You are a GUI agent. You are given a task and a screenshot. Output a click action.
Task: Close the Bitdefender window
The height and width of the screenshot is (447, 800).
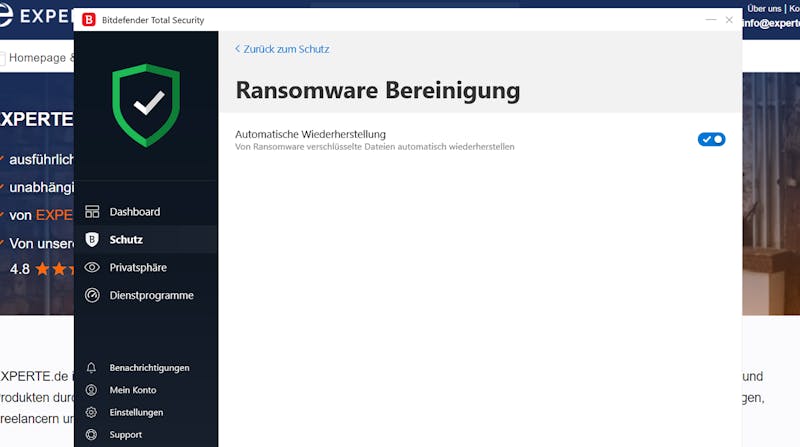coord(729,20)
